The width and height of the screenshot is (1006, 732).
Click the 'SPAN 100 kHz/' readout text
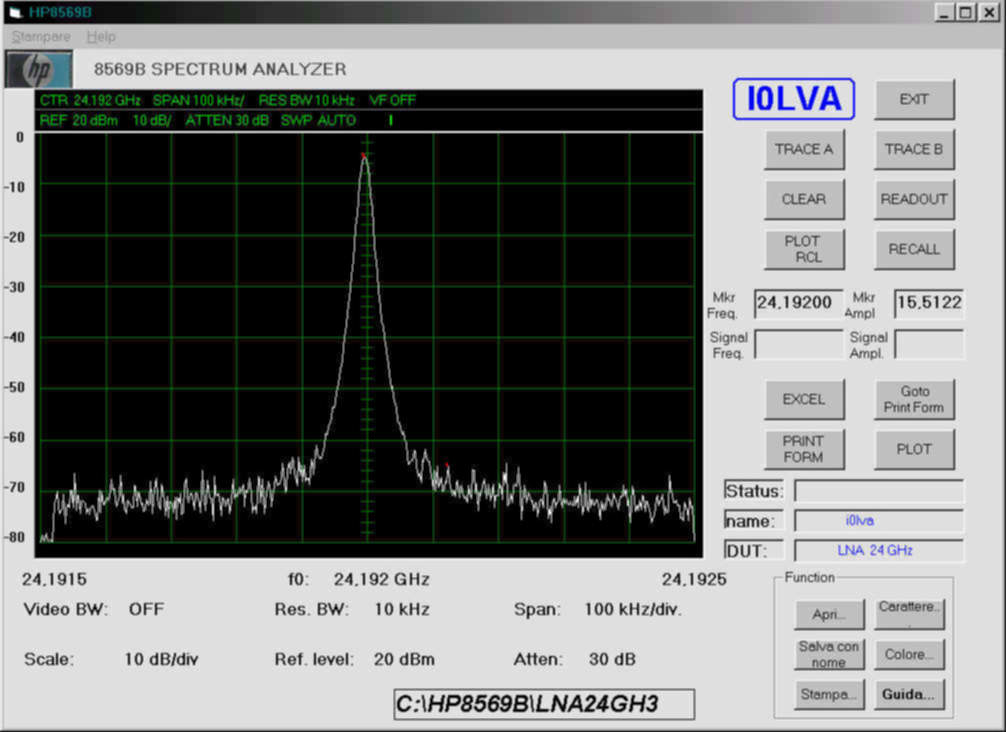[x=198, y=100]
